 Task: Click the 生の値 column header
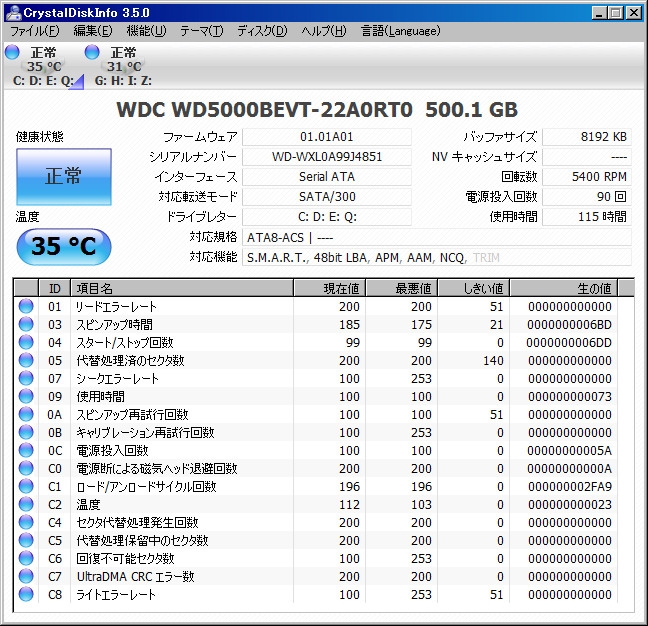pyautogui.click(x=564, y=288)
